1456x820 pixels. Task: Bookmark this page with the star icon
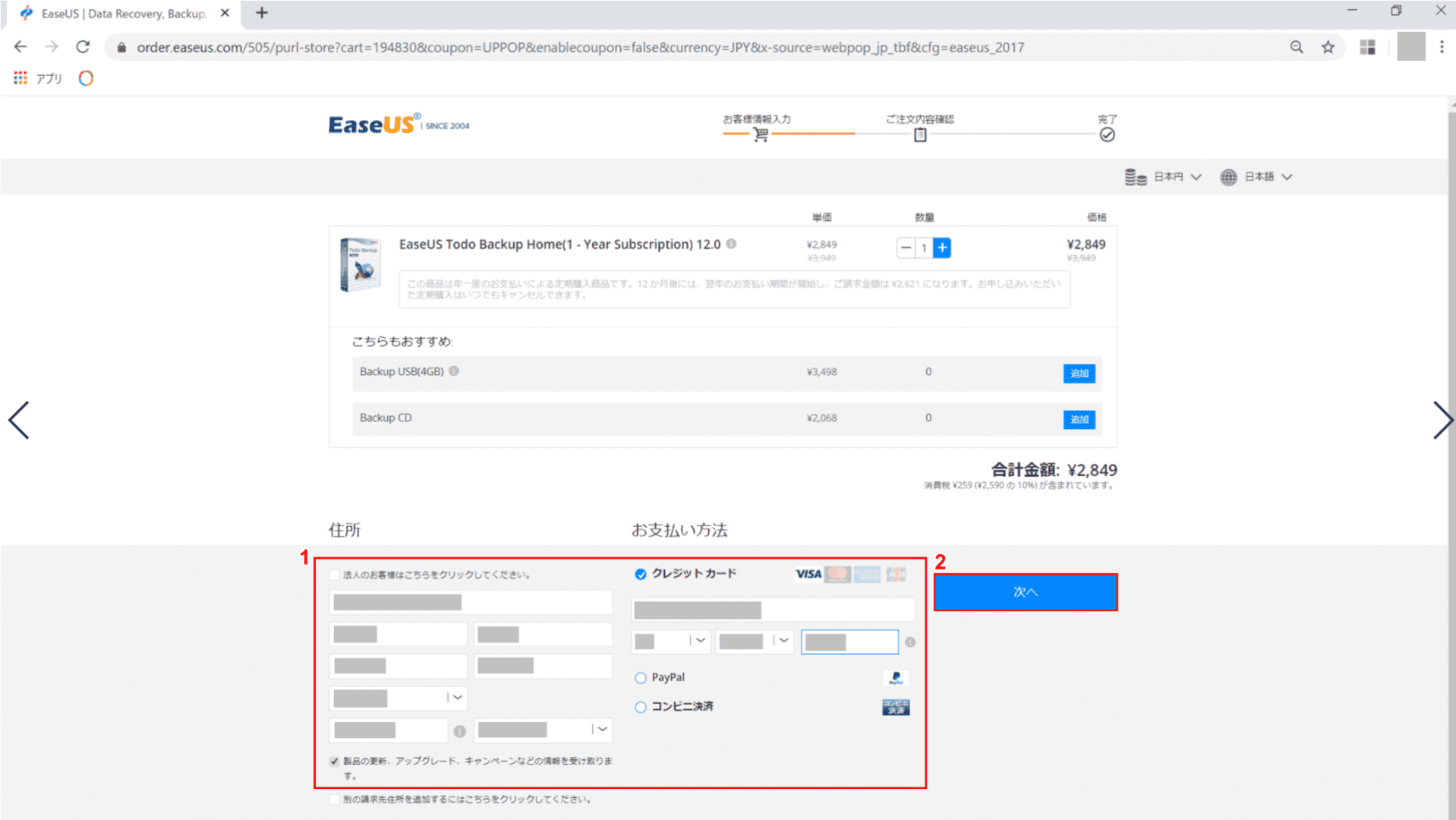click(x=1328, y=47)
